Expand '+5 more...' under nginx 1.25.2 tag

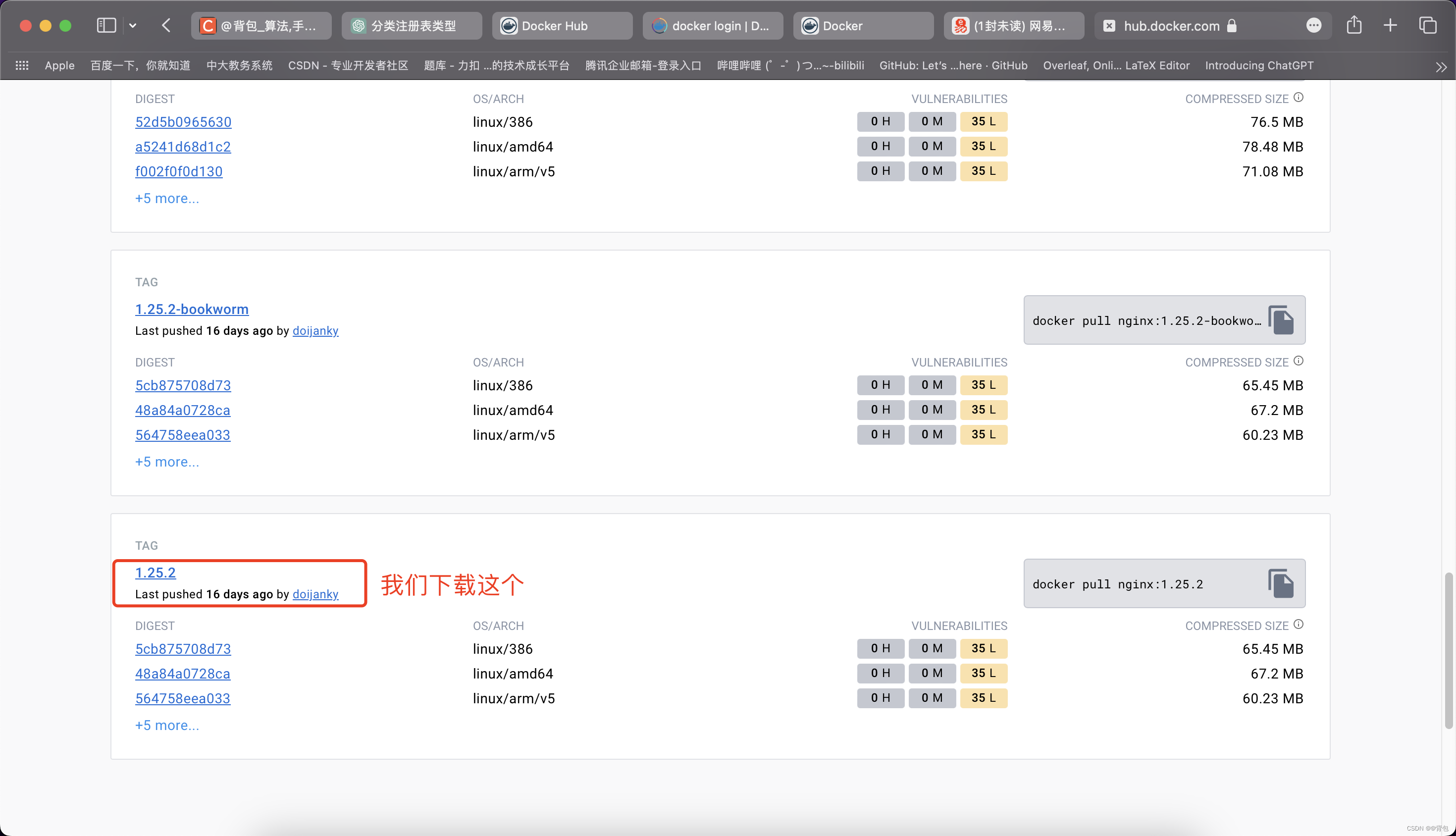coord(167,725)
